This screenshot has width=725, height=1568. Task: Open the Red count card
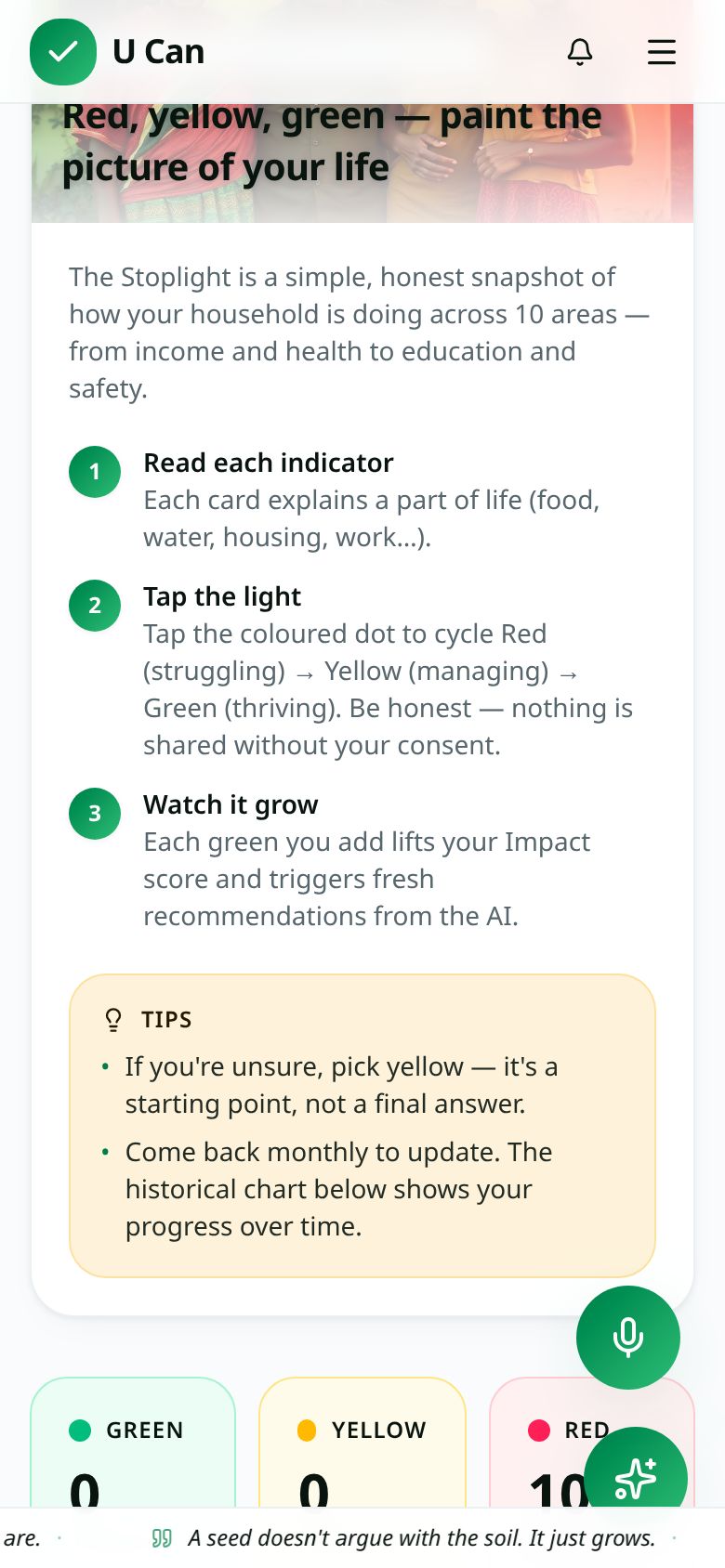pos(591,1443)
